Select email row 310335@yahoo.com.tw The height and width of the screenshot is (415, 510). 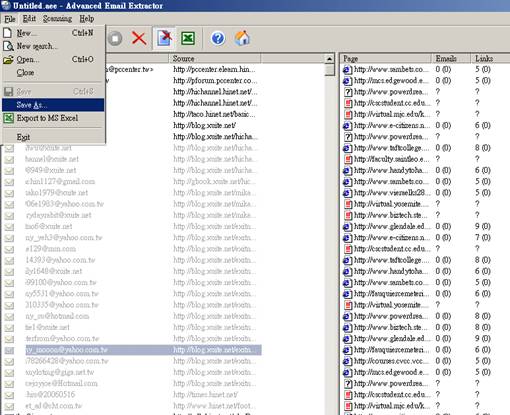62,305
